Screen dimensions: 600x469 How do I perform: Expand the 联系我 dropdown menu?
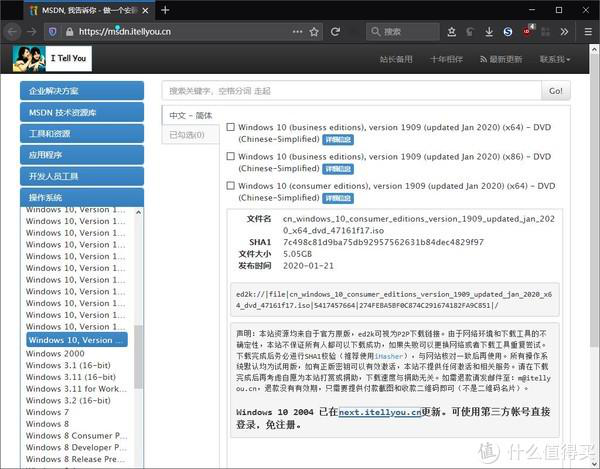[555, 59]
